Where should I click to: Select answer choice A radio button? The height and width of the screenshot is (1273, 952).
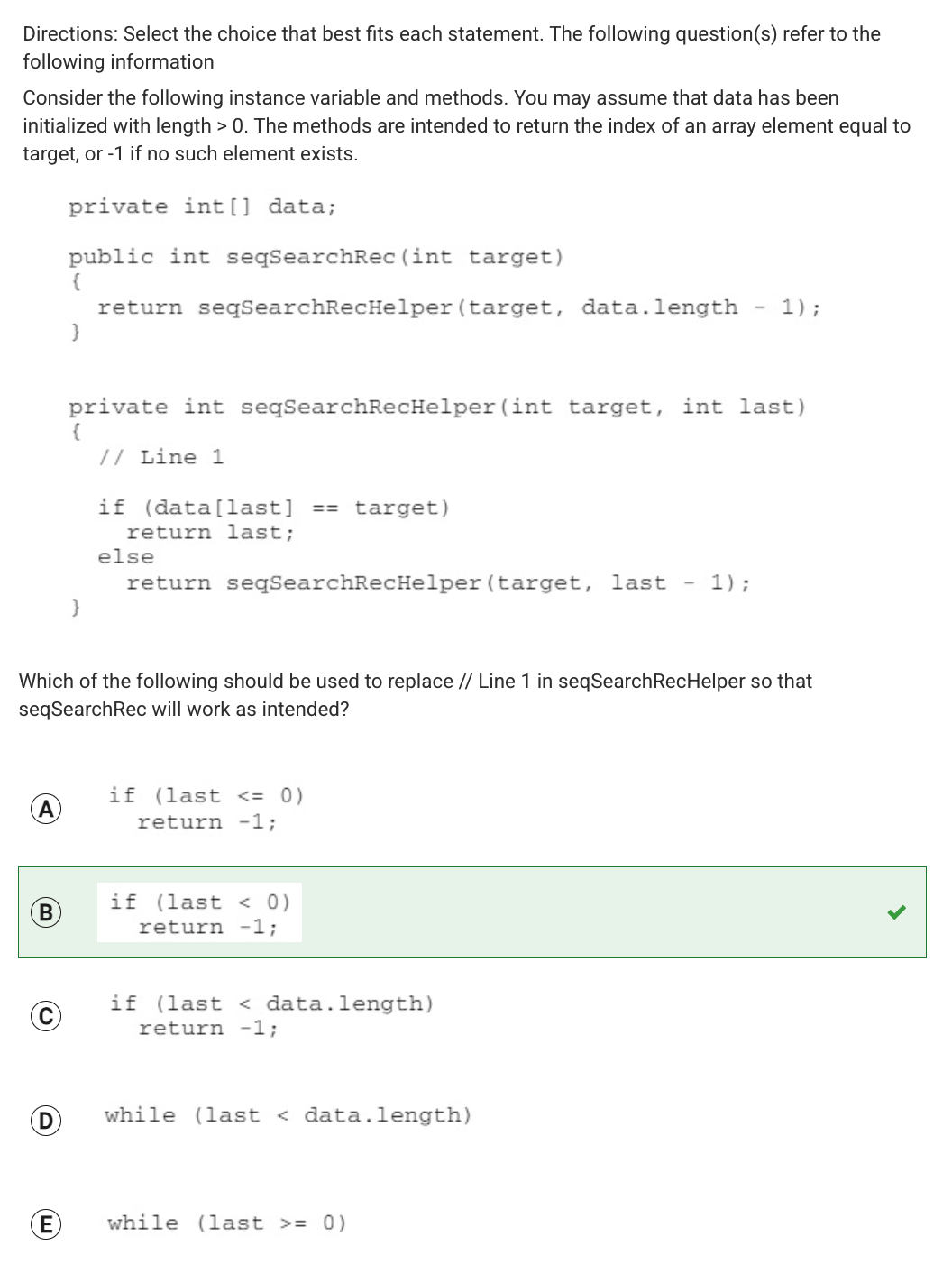click(x=46, y=809)
